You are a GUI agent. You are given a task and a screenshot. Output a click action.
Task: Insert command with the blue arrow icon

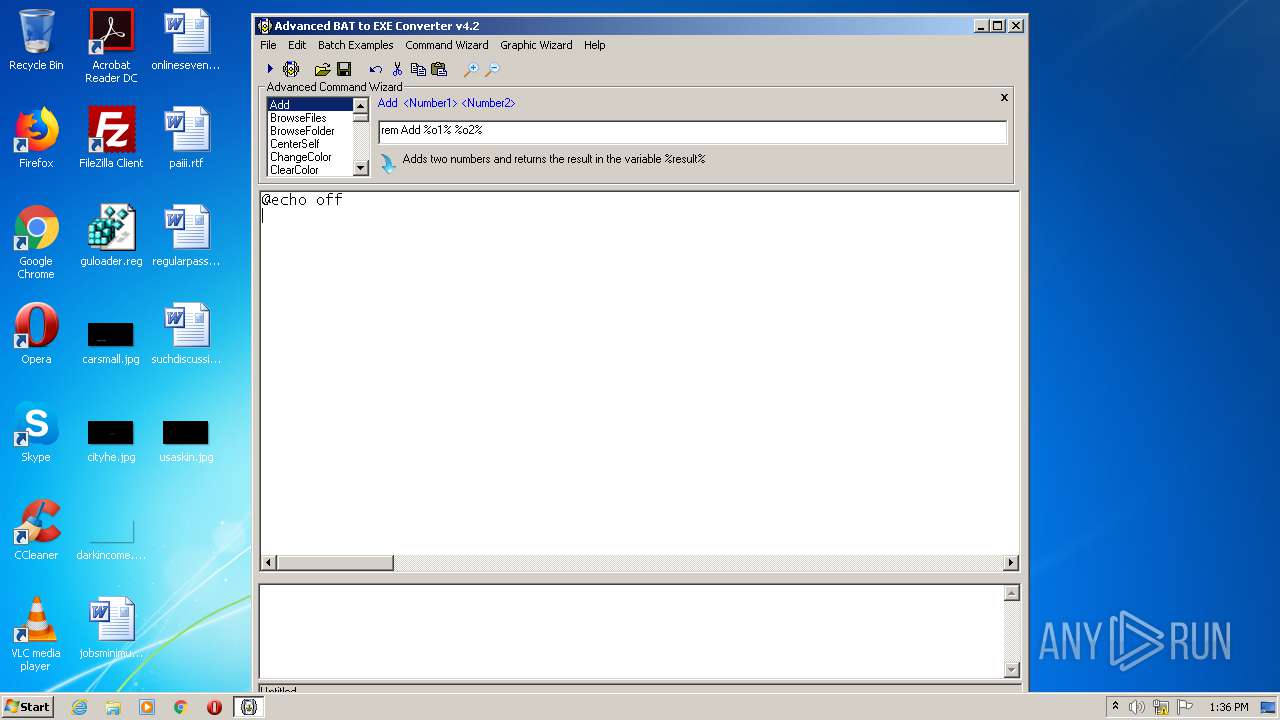point(388,162)
